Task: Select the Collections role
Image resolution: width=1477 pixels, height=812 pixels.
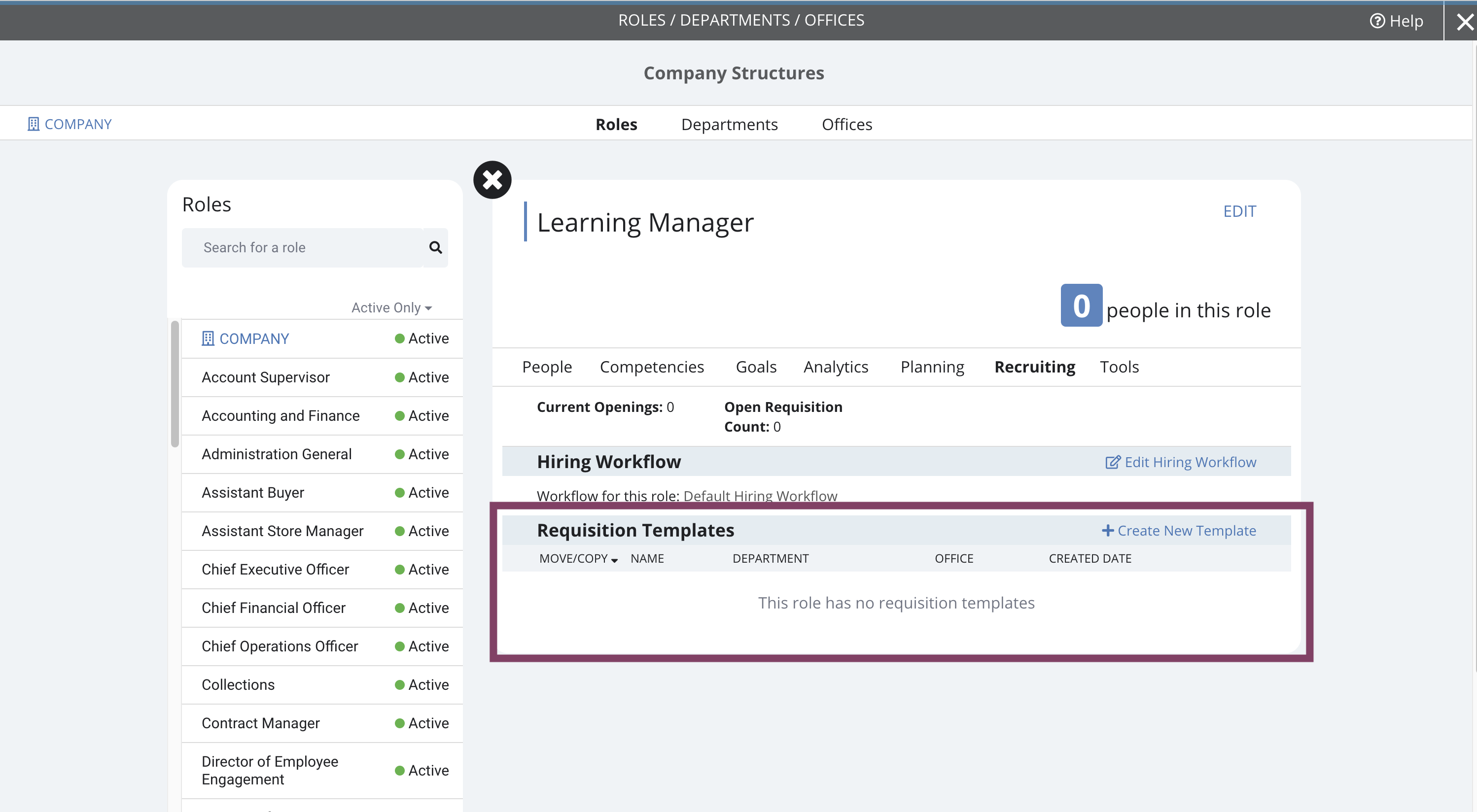Action: click(321, 684)
